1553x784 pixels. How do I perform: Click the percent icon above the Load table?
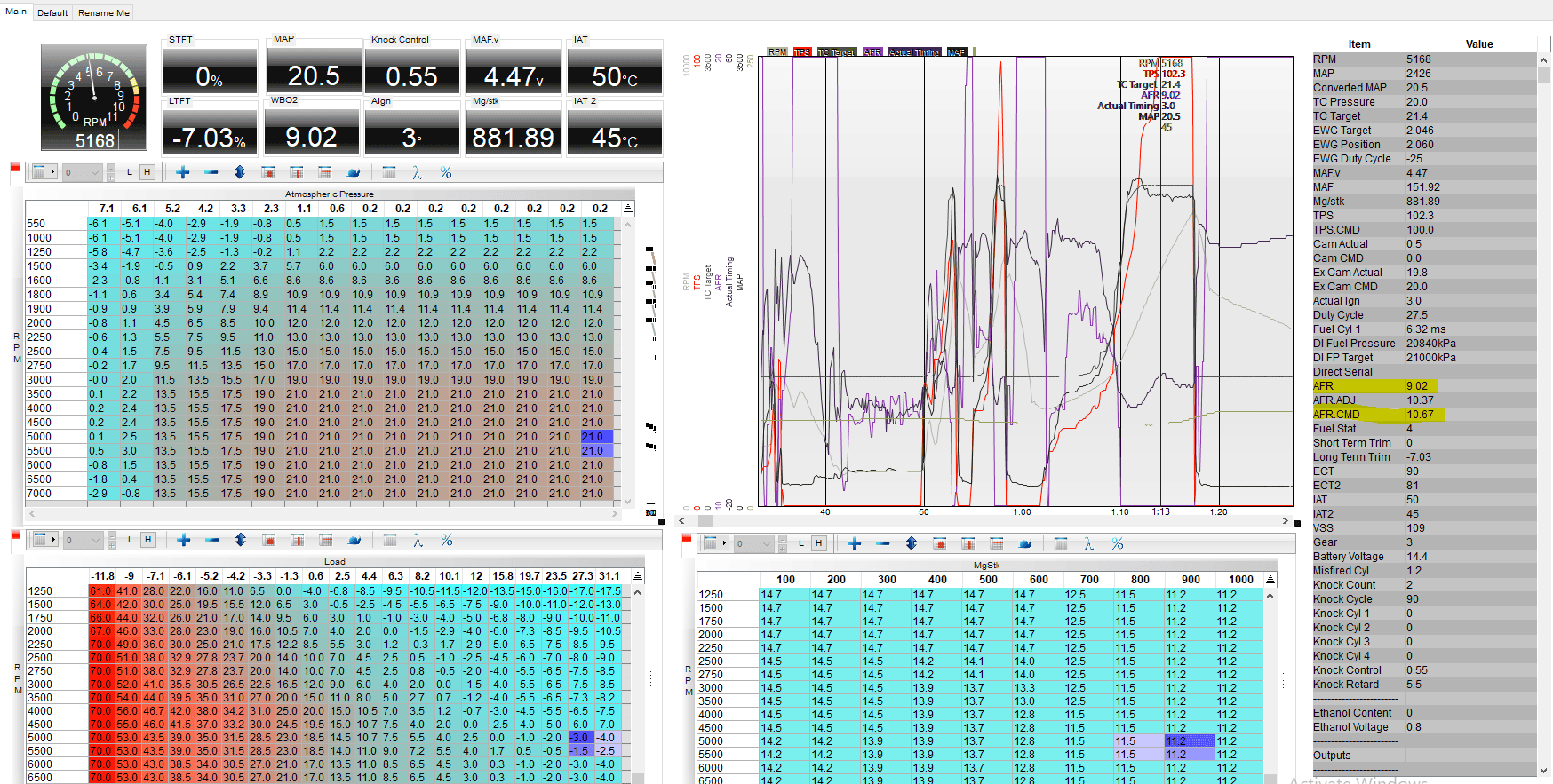pos(447,540)
